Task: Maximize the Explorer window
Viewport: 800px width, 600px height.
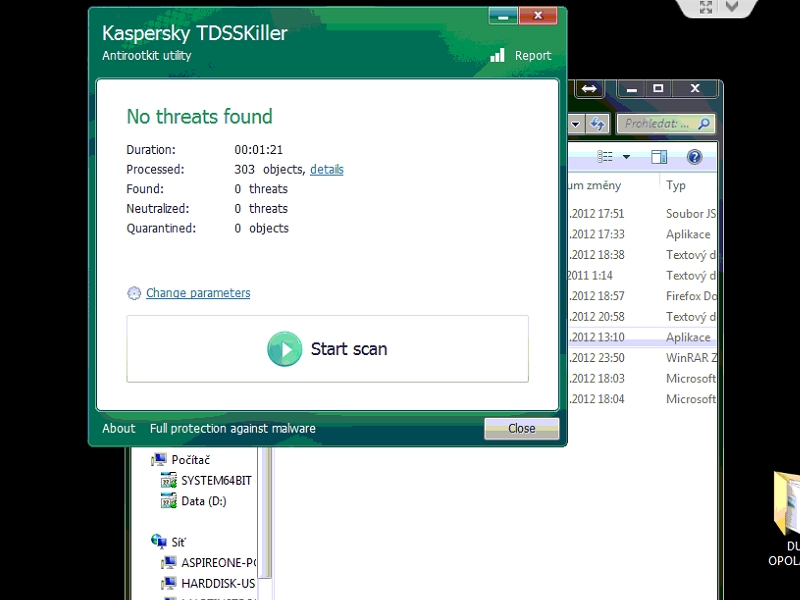Action: [658, 89]
